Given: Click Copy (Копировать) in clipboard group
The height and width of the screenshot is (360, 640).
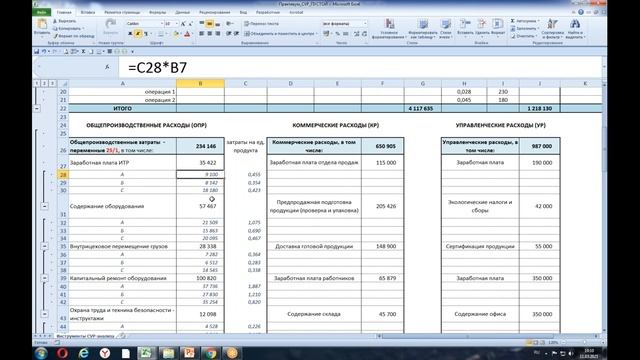Looking at the screenshot, I should coord(69,29).
